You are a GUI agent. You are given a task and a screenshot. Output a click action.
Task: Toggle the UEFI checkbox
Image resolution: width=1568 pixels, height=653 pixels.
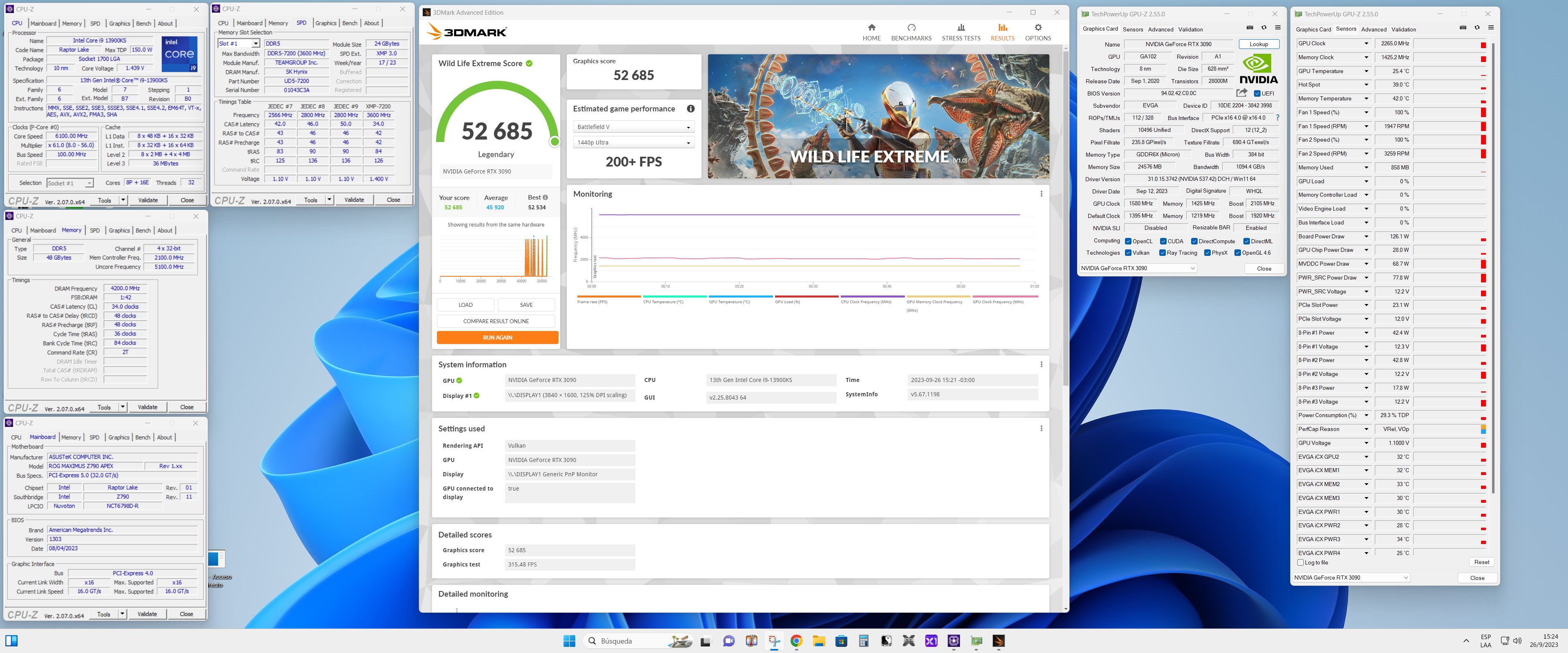click(x=1257, y=94)
